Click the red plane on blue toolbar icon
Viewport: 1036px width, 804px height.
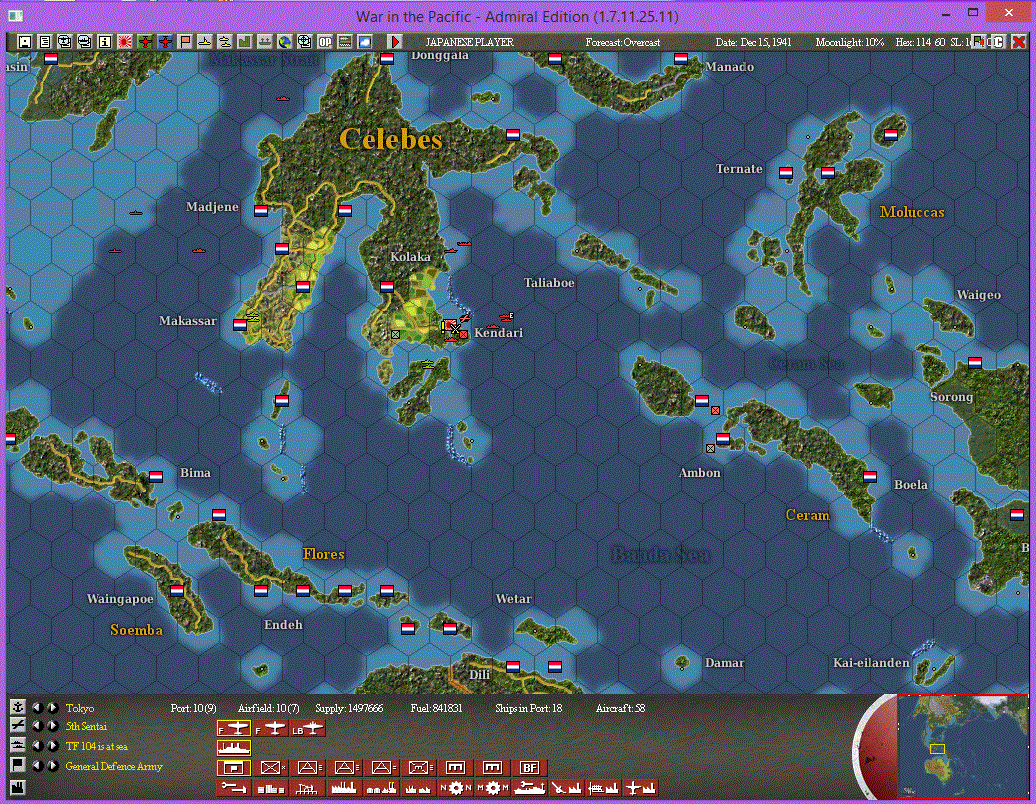pos(165,42)
